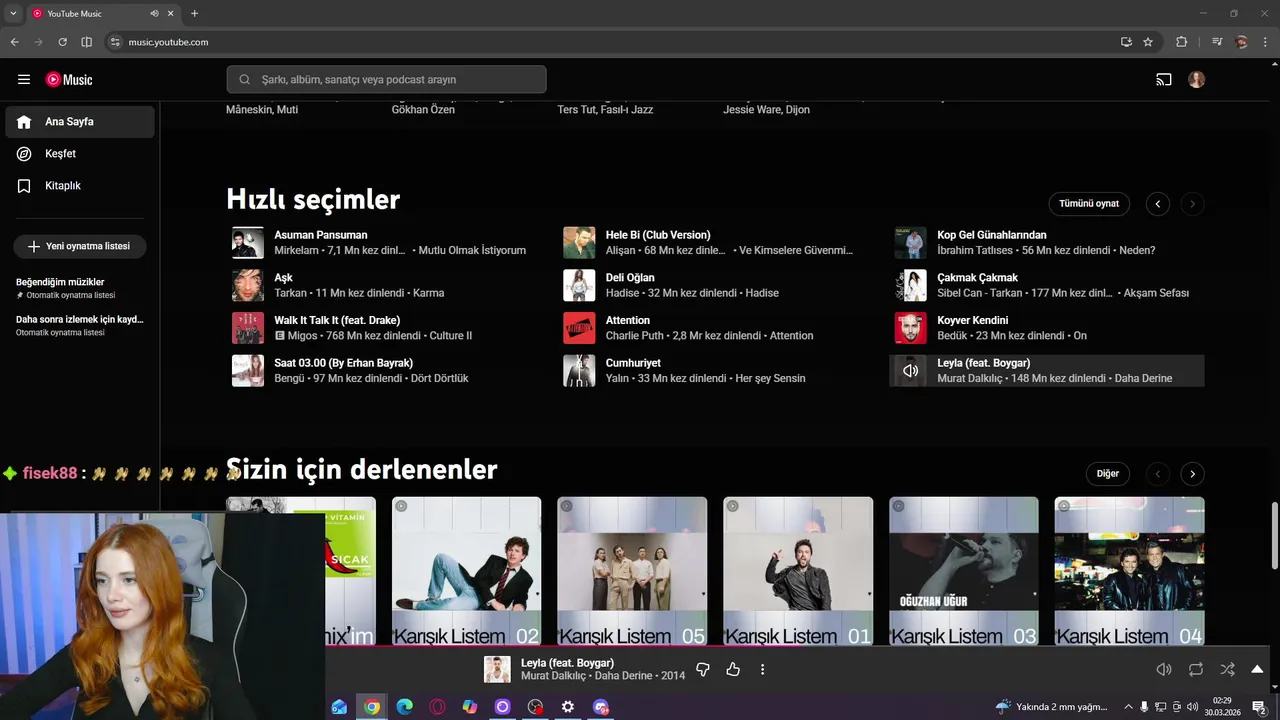Click the address bar URL
This screenshot has width=1280, height=720.
[x=168, y=42]
